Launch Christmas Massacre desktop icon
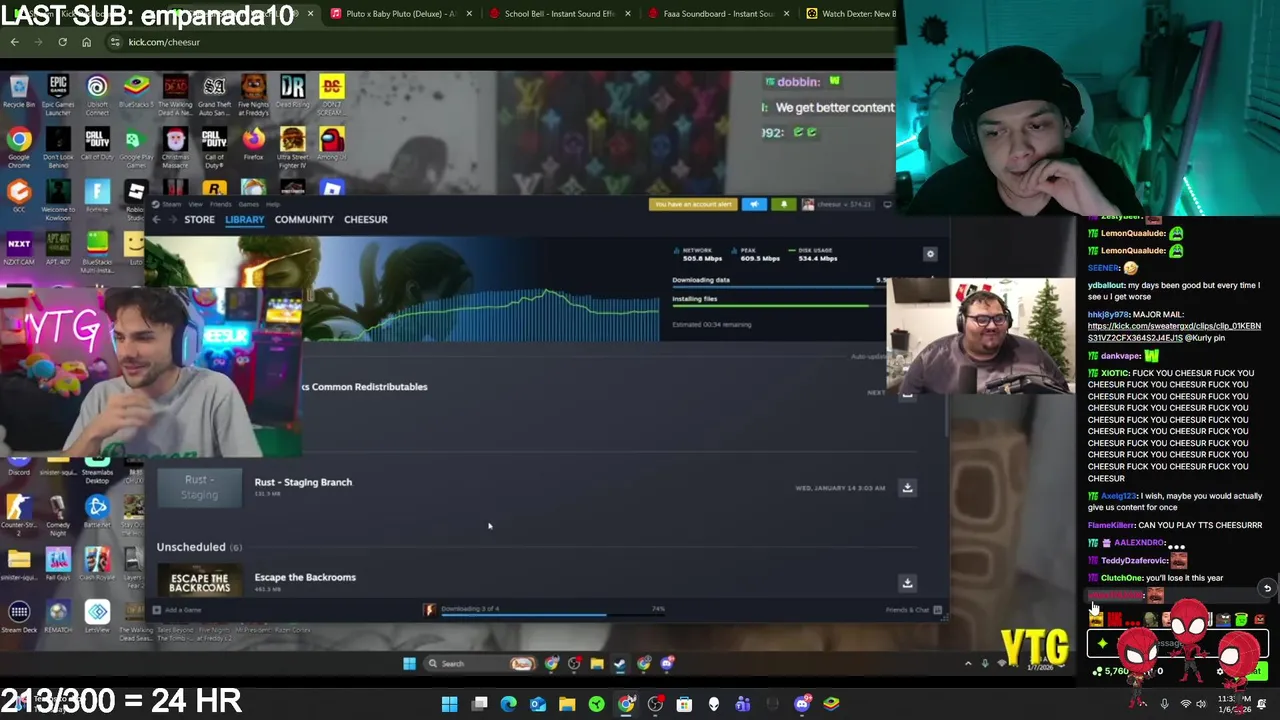The image size is (1280, 720). 175,144
